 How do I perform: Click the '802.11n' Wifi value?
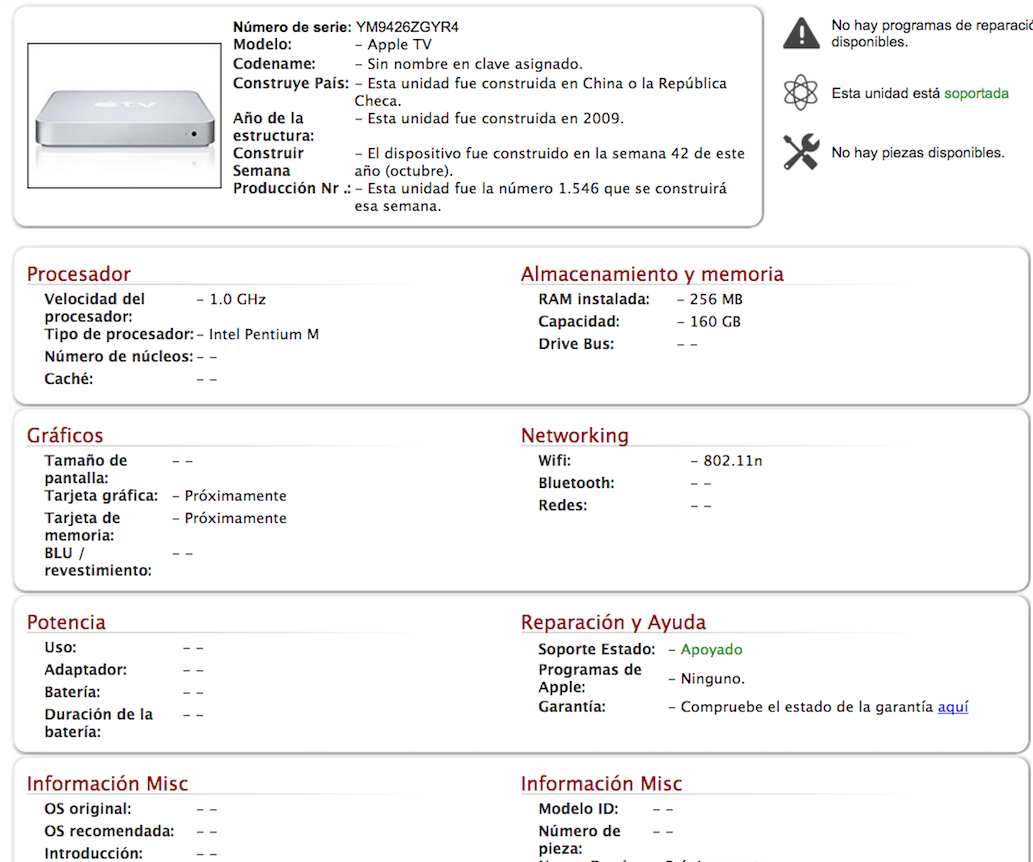733,461
